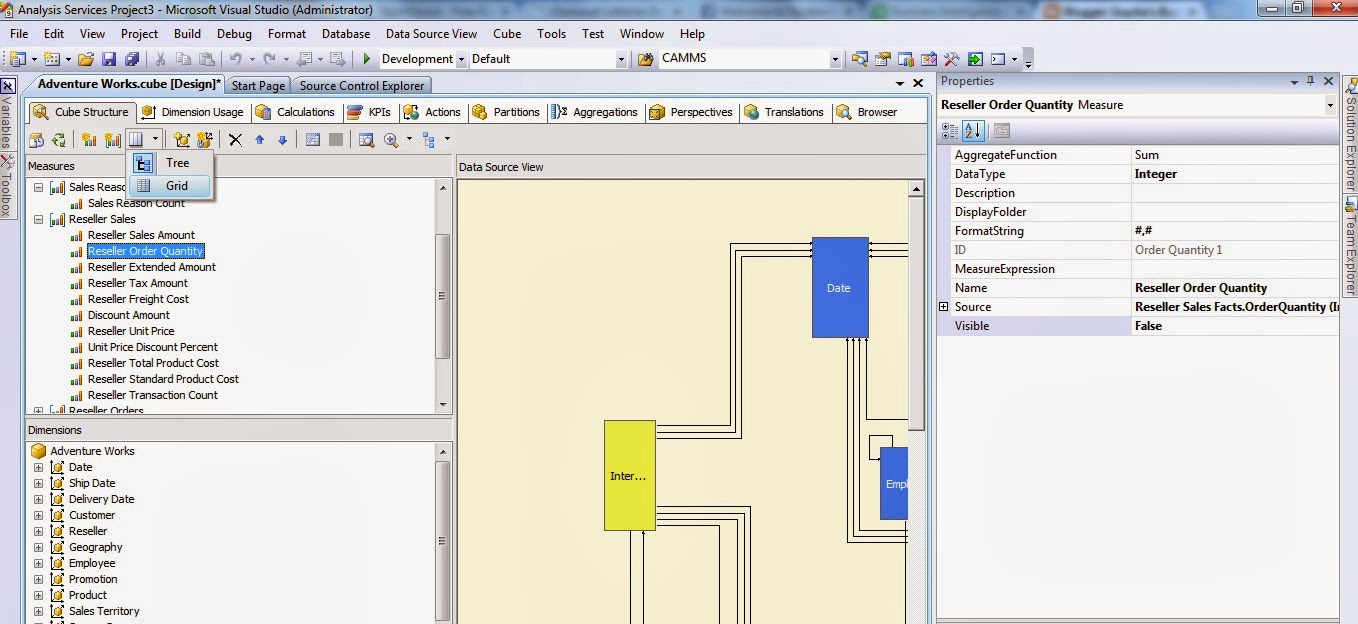Image resolution: width=1358 pixels, height=624 pixels.
Task: Open the Properties Window toolbar icon
Action: pyautogui.click(x=884, y=59)
